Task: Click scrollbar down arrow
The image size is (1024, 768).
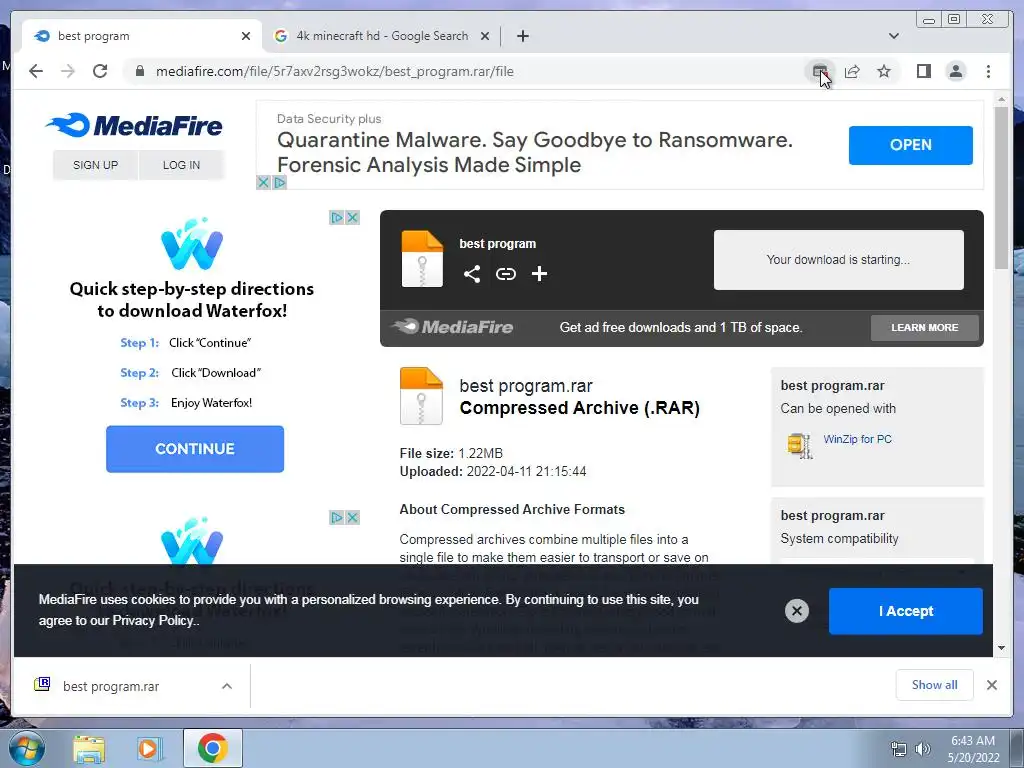Action: [1001, 648]
